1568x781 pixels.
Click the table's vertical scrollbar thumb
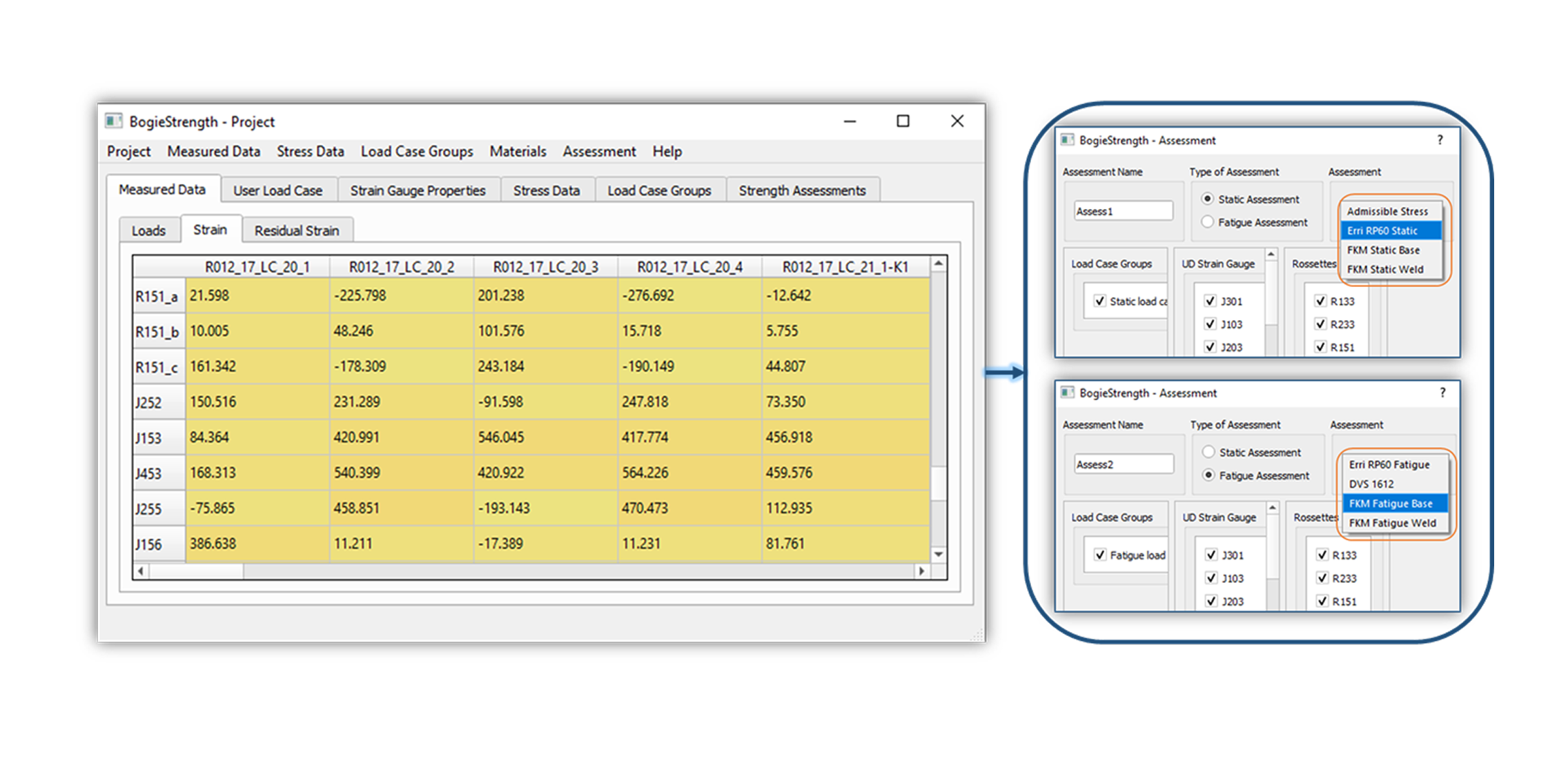(x=939, y=483)
